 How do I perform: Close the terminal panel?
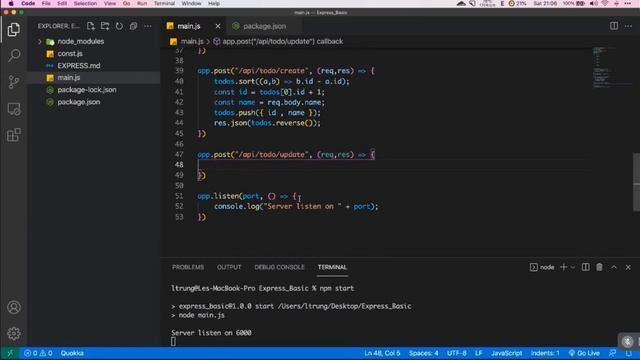628,267
